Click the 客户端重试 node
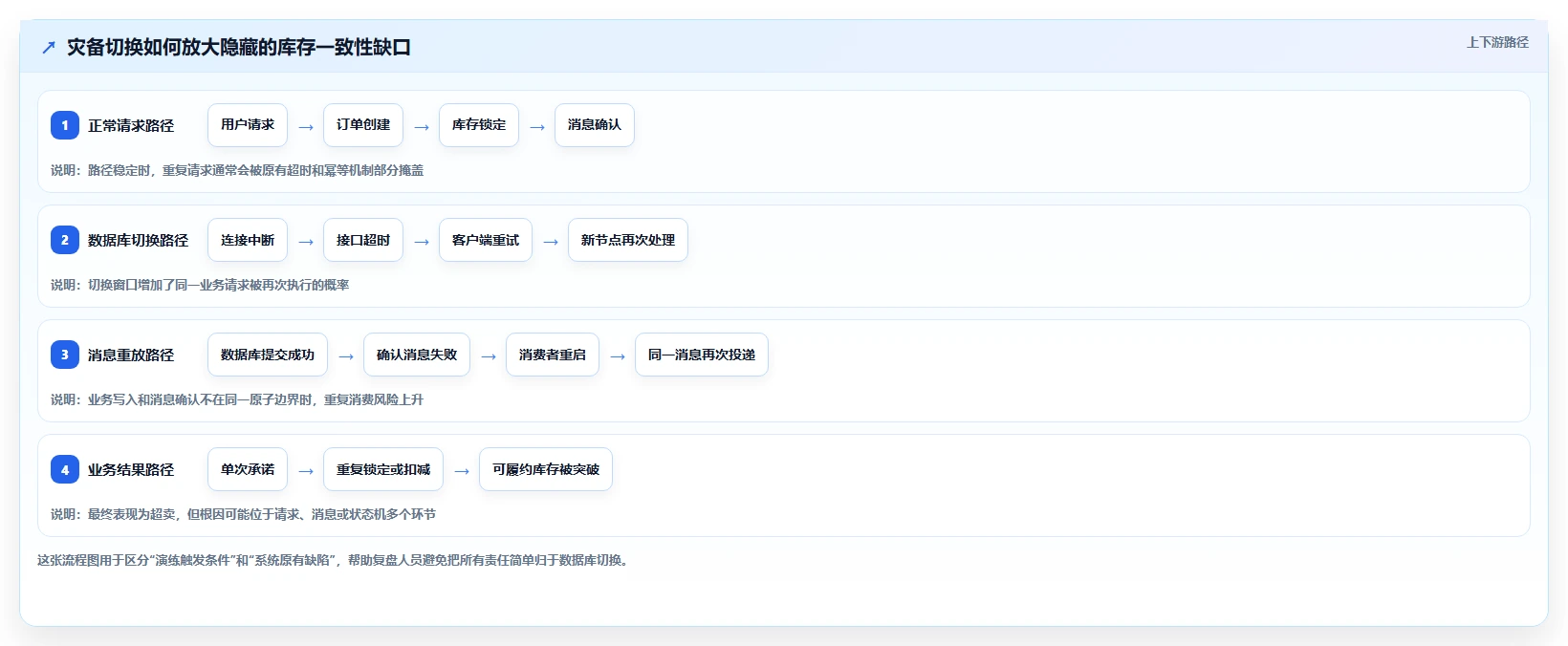This screenshot has height=646, width=1568. tap(486, 240)
